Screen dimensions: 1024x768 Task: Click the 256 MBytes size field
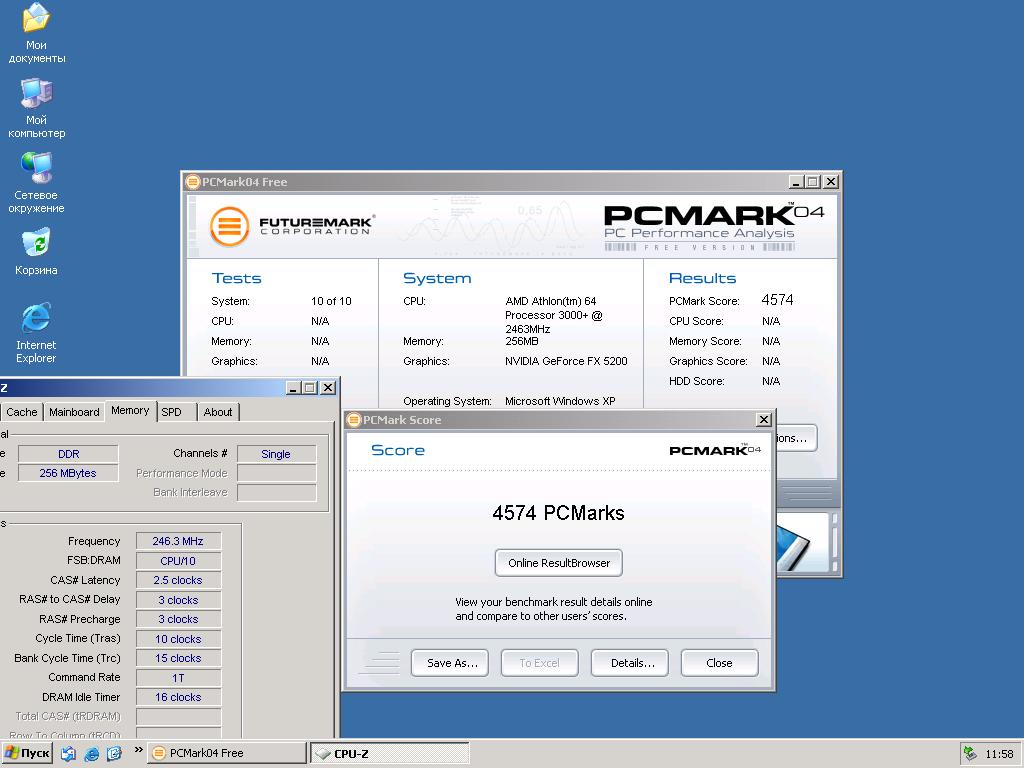click(69, 473)
